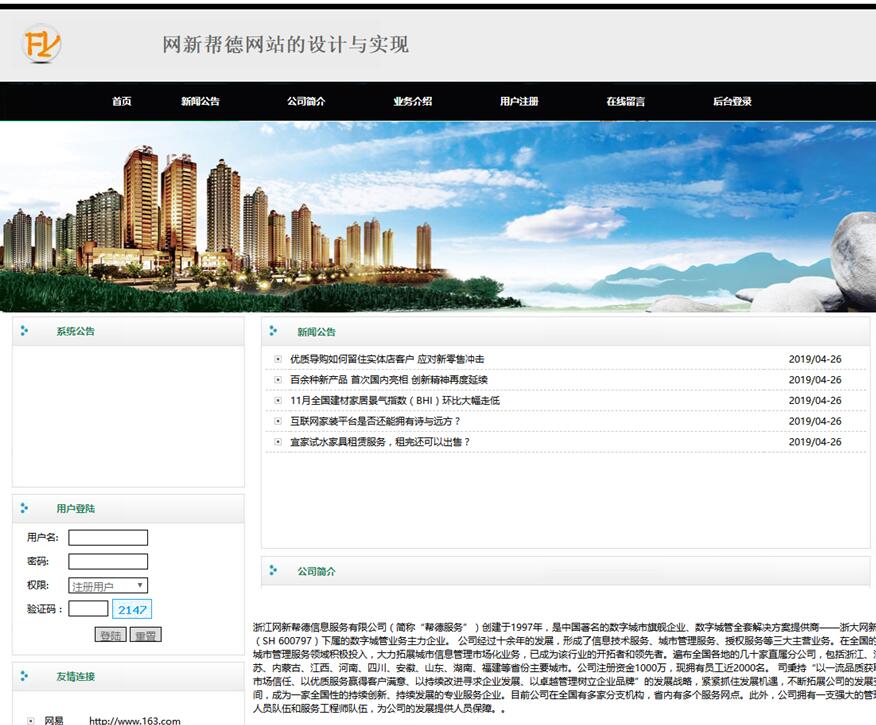
Task: Open 首页 in the navigation bar
Action: click(x=121, y=101)
